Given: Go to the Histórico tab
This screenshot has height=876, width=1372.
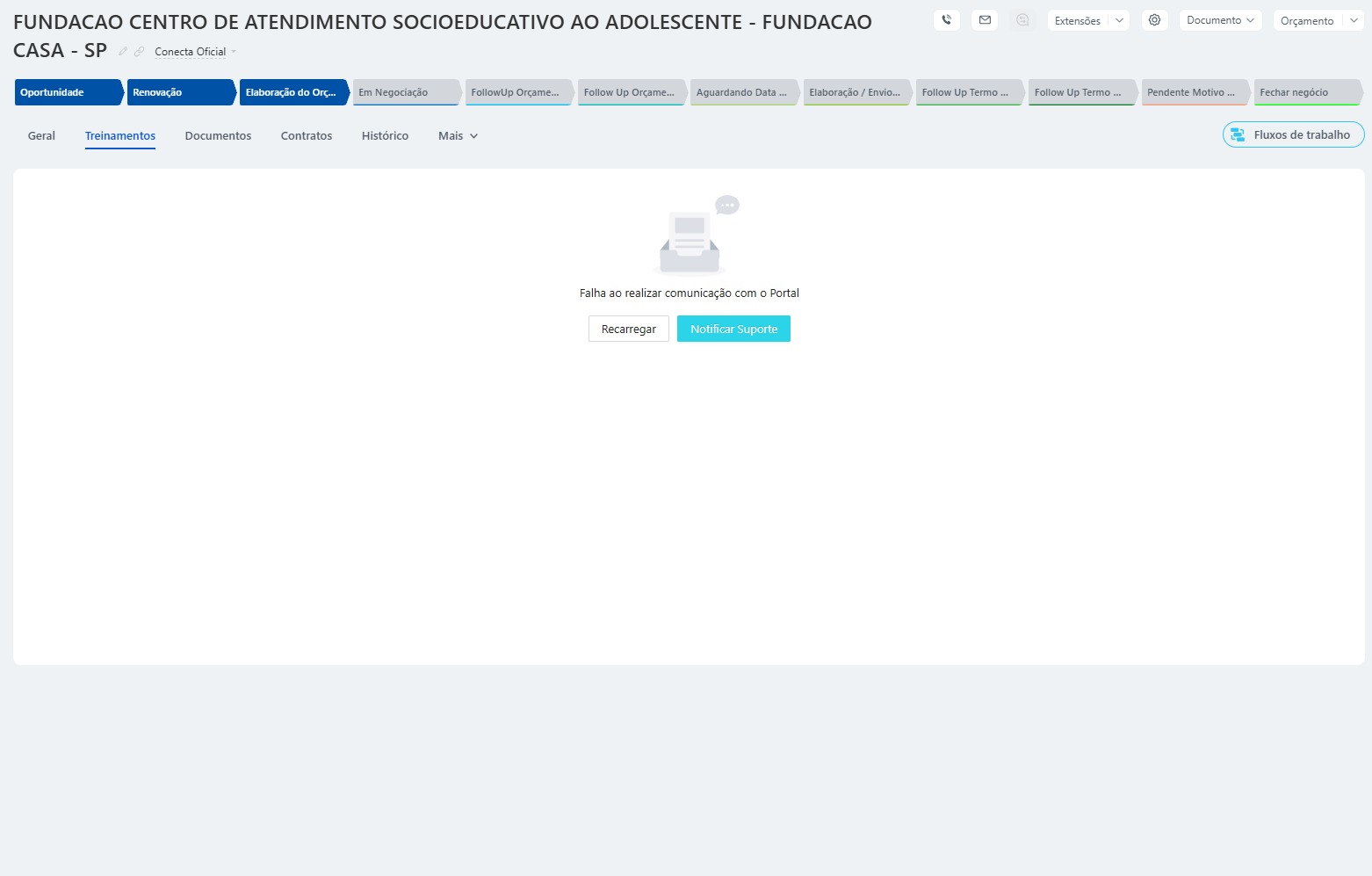Looking at the screenshot, I should [385, 136].
